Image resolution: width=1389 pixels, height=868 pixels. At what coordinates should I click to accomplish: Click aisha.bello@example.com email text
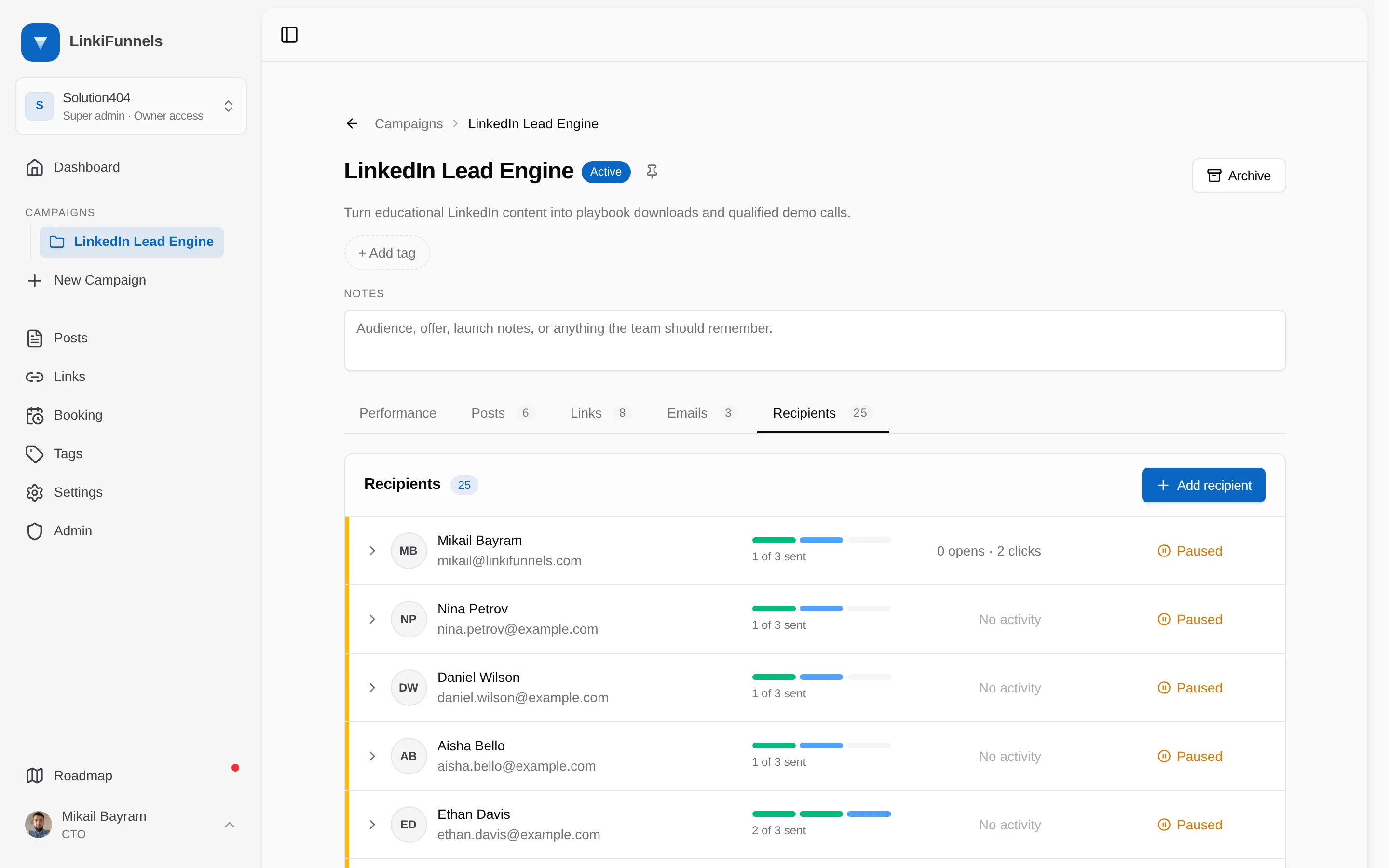(x=517, y=766)
